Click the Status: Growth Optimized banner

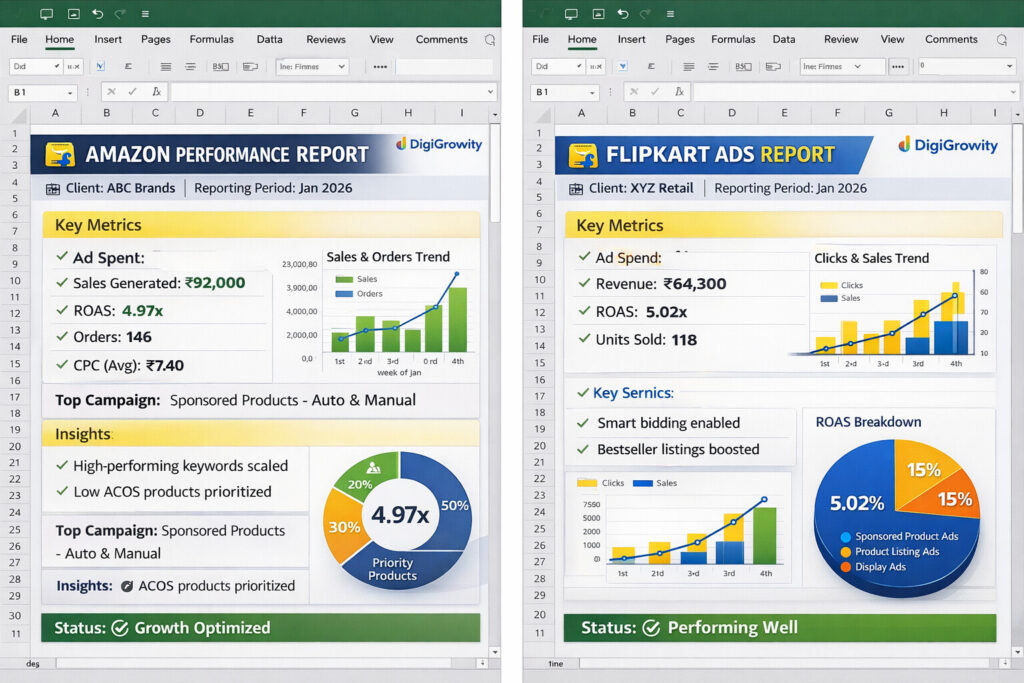(260, 628)
